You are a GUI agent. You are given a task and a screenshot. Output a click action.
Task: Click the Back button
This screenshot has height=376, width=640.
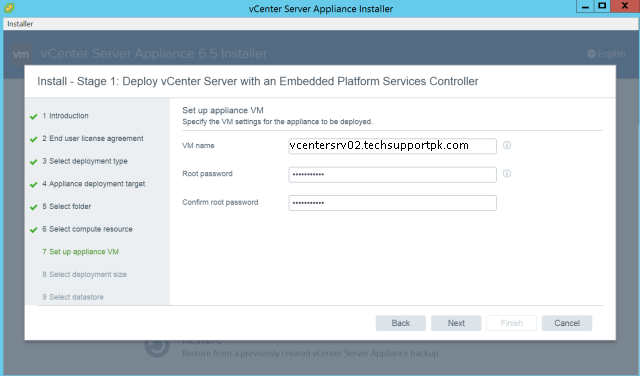[x=400, y=323]
